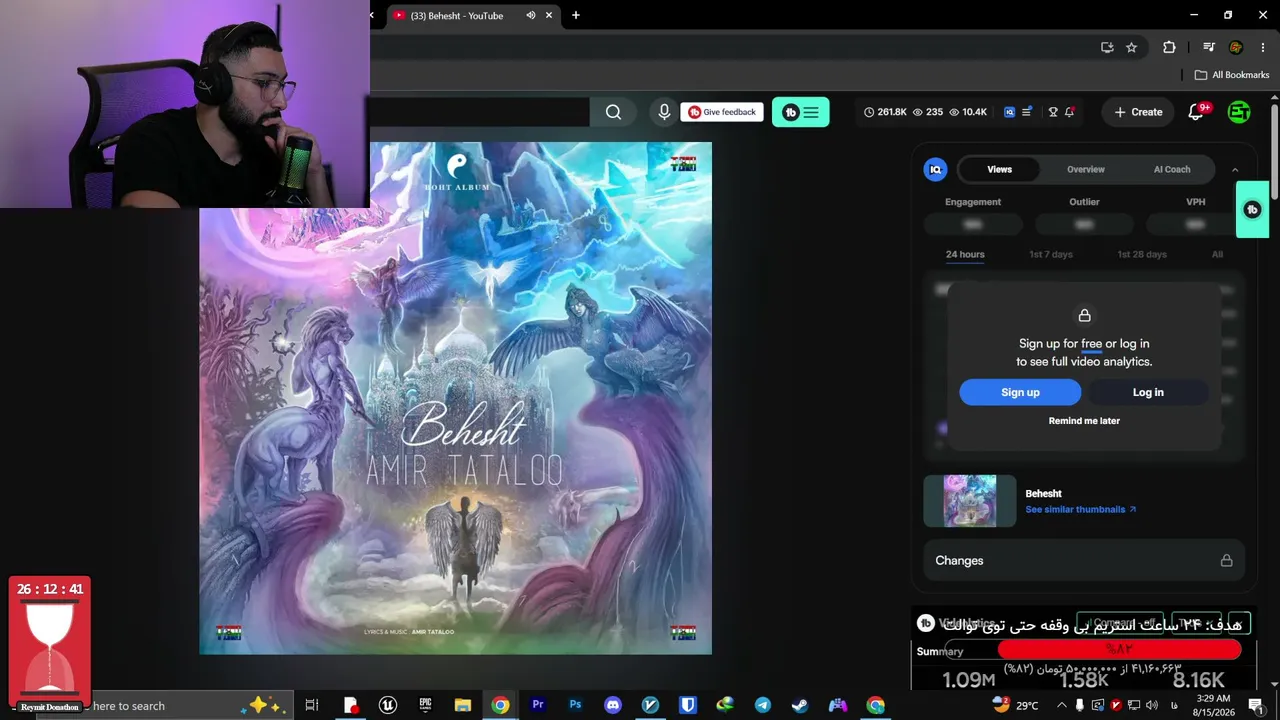This screenshot has width=1280, height=720.
Task: Open Photoshop from the taskbar
Action: tap(575, 705)
